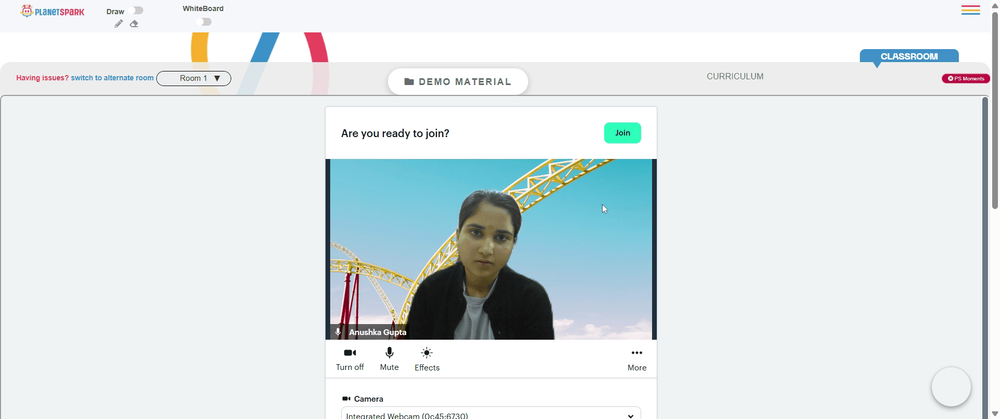
Task: Open the More options menu
Action: pyautogui.click(x=636, y=360)
